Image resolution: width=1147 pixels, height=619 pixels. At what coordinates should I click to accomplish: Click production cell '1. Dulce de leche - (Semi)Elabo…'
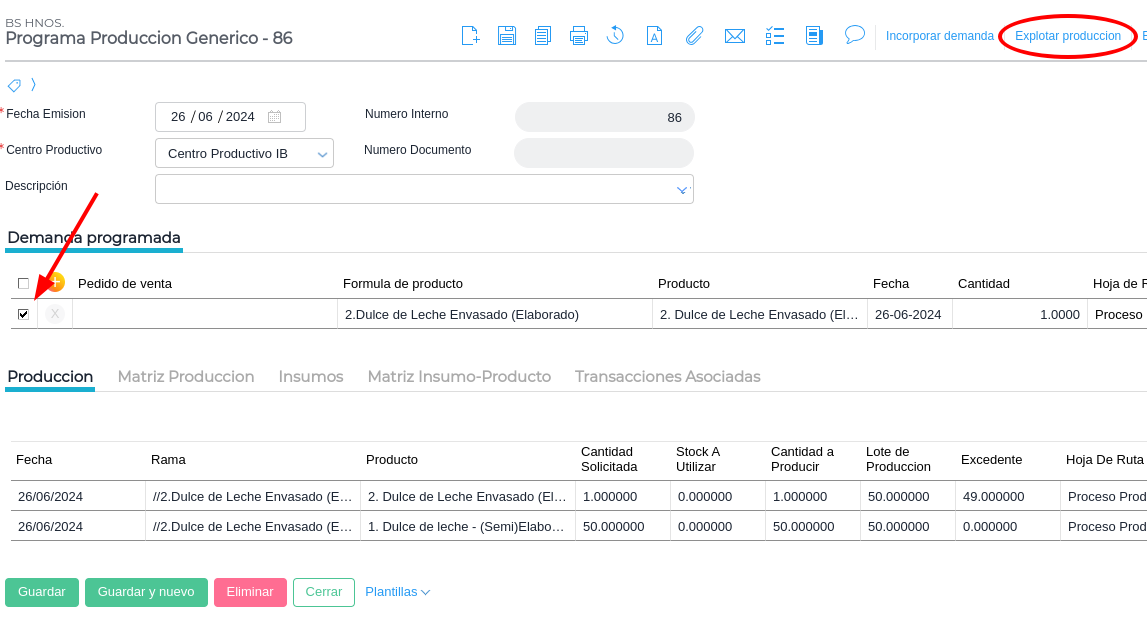468,526
